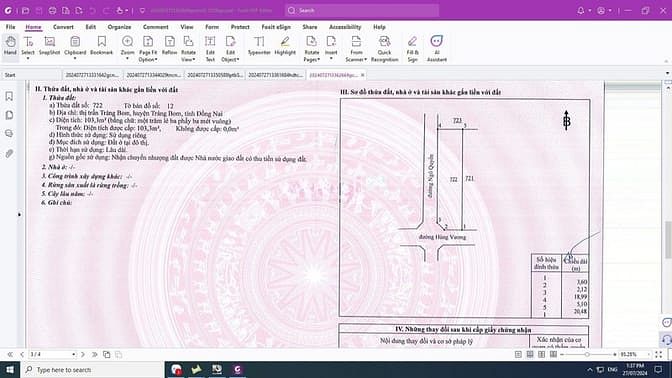Go to the first page
Screen dimensions: 672x378
[x=10, y=354]
